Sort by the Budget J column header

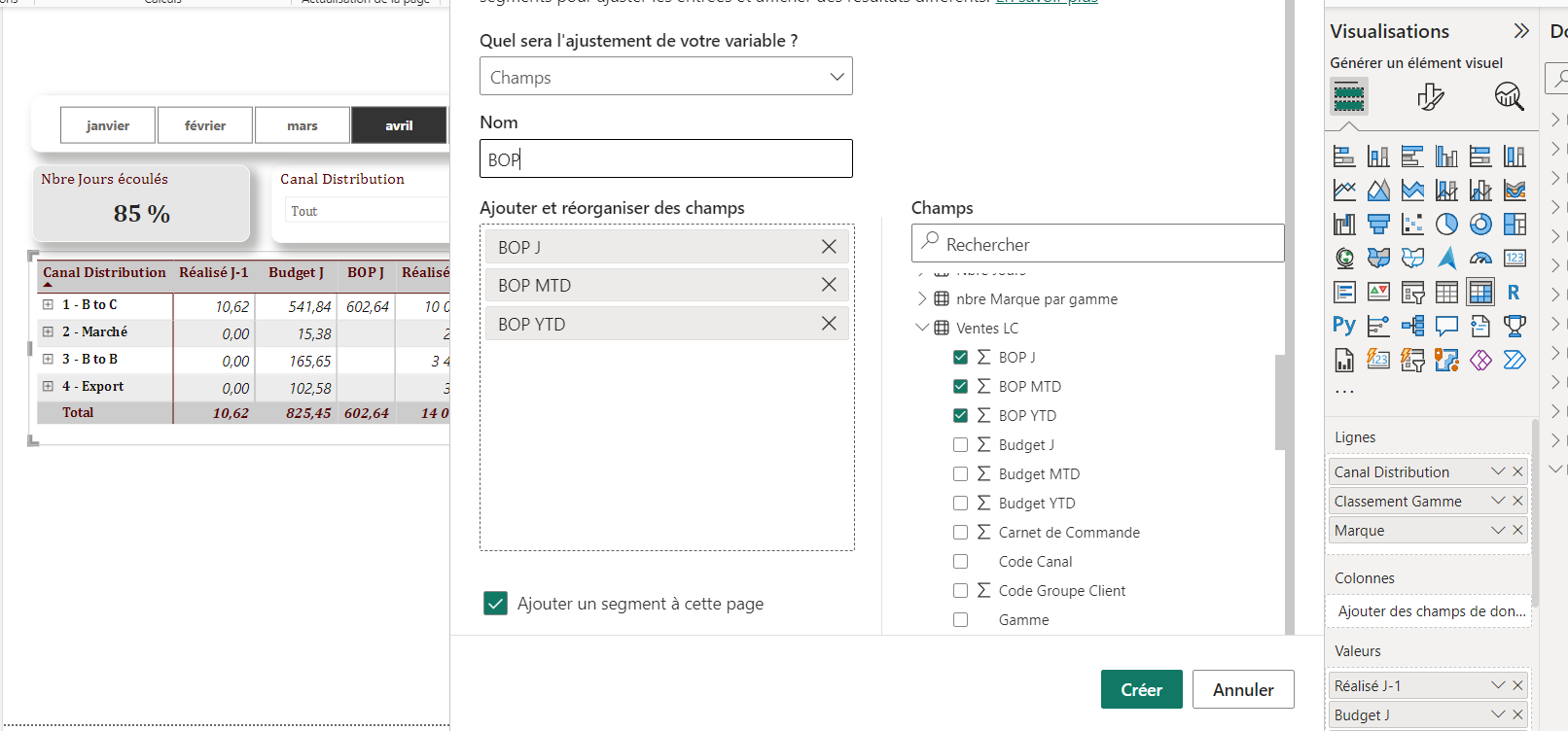296,272
